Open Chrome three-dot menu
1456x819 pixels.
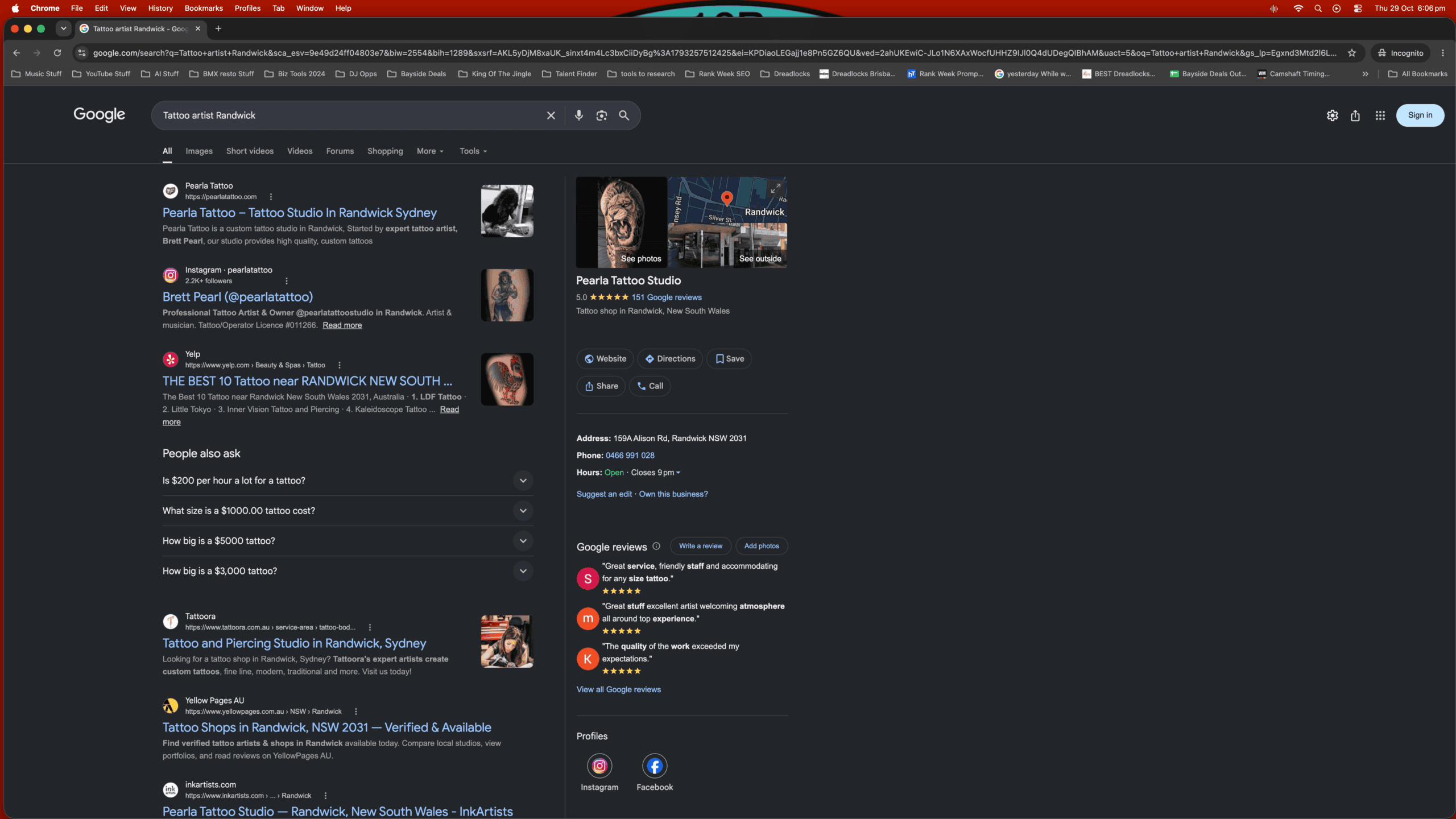(x=1443, y=53)
